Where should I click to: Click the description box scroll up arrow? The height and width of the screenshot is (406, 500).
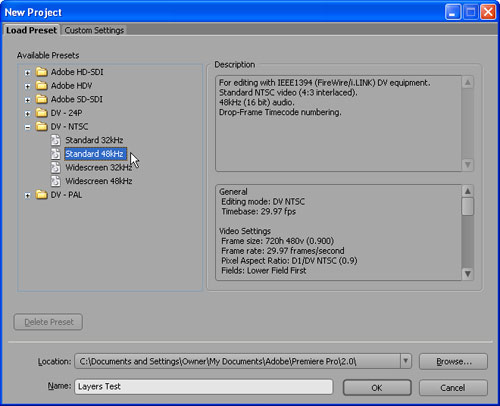(468, 82)
